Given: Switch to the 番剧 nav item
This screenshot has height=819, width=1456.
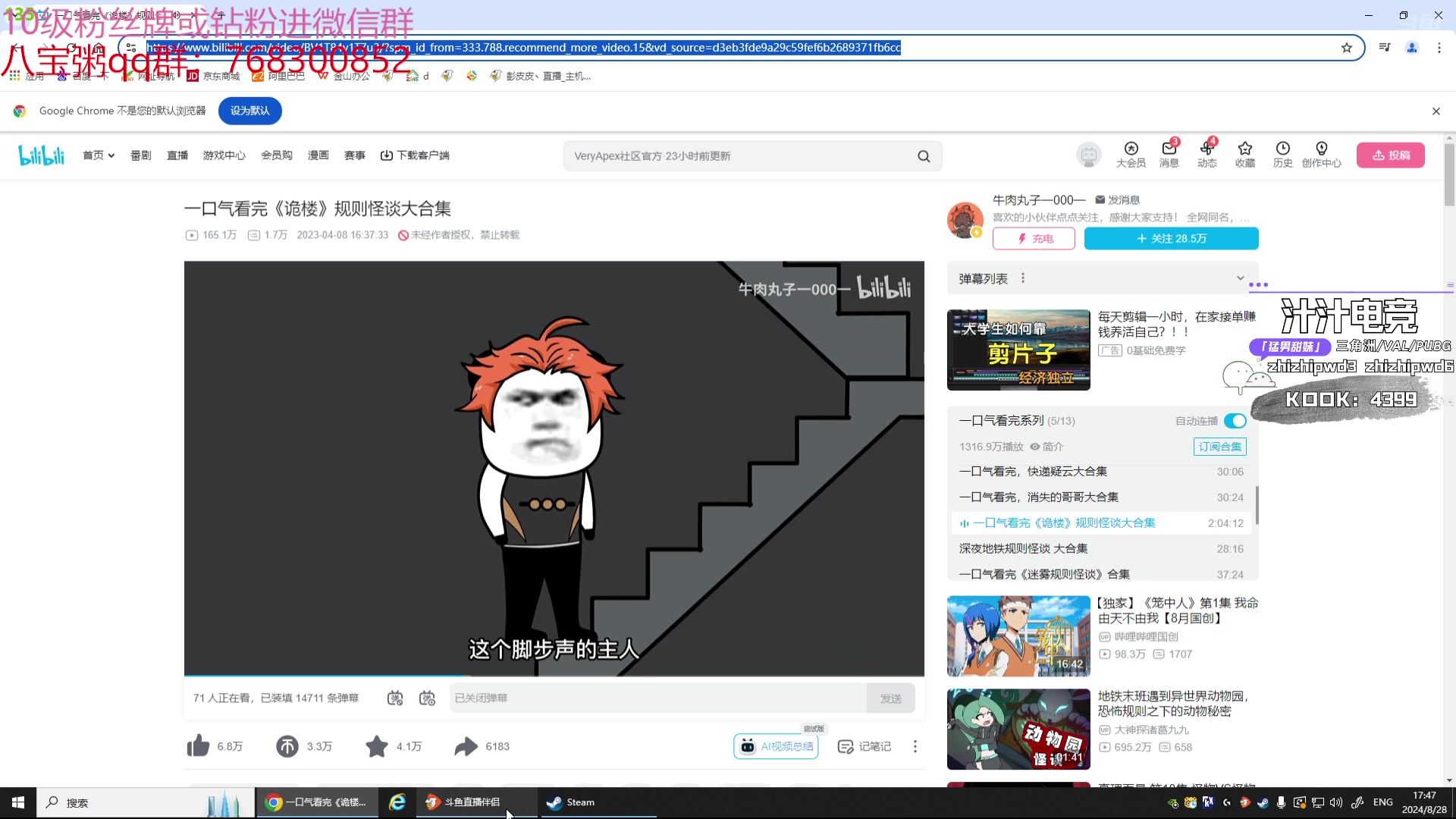Looking at the screenshot, I should 140,155.
